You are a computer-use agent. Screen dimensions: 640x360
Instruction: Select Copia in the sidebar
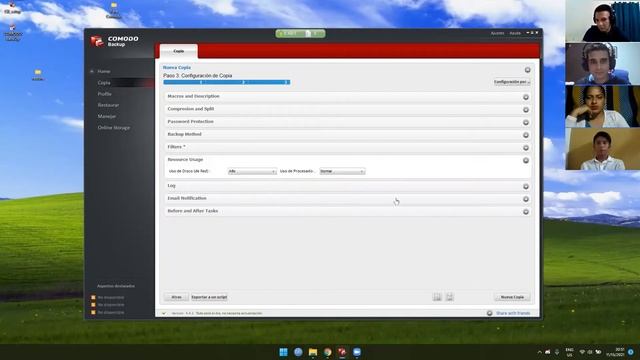pos(104,83)
